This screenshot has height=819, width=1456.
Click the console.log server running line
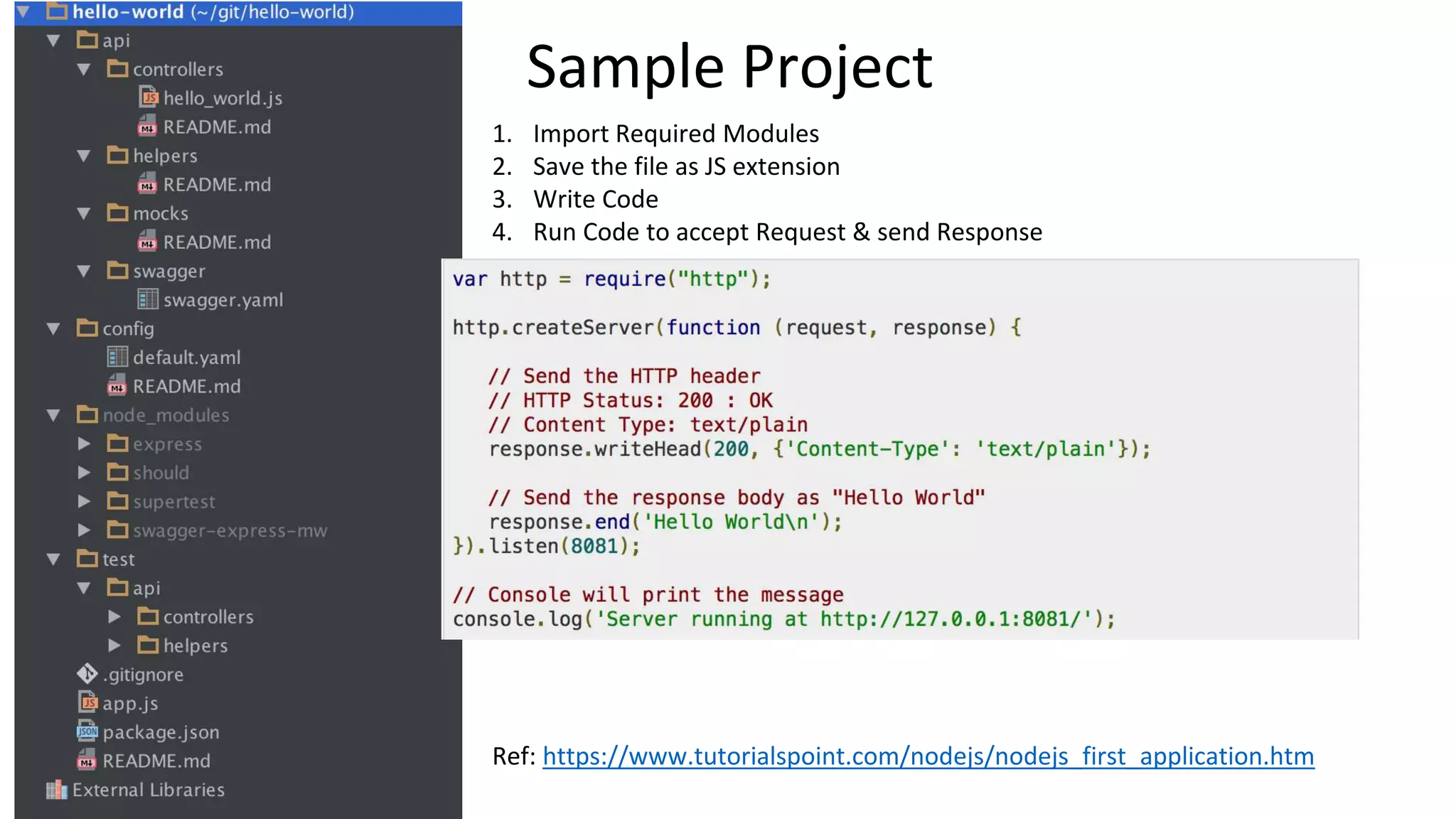tap(784, 619)
